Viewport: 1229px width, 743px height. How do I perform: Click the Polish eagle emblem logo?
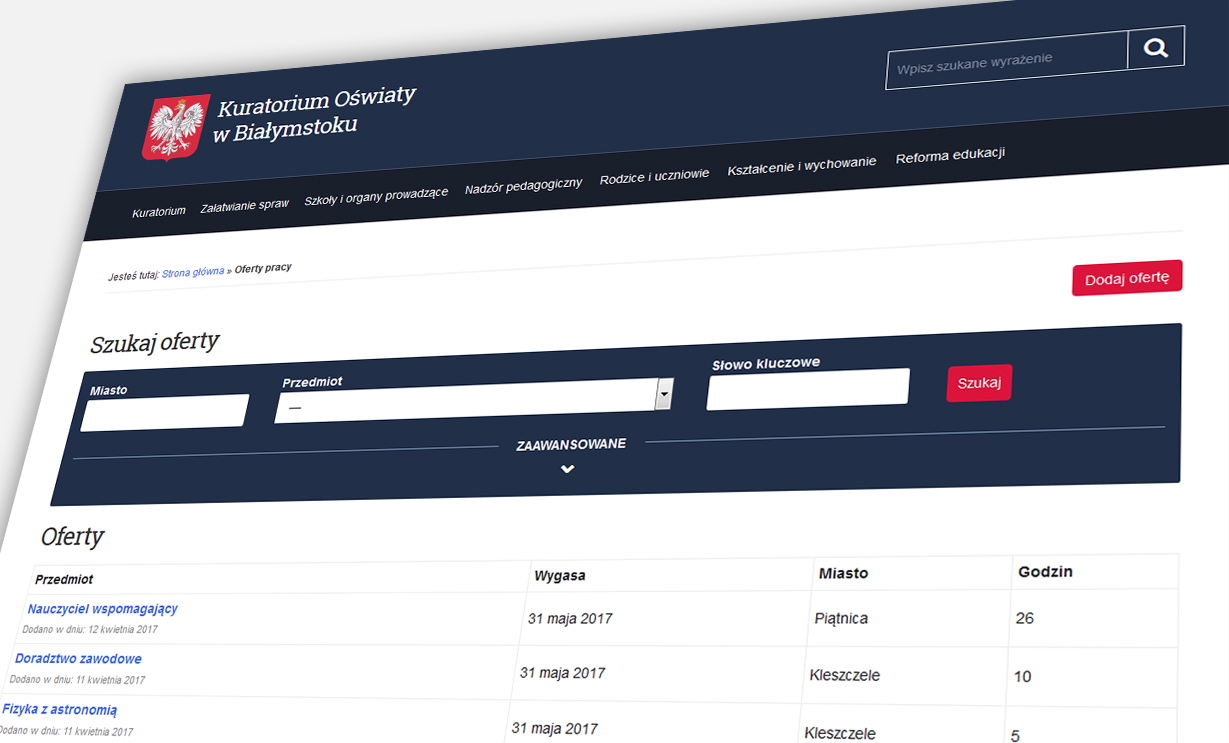(x=175, y=127)
